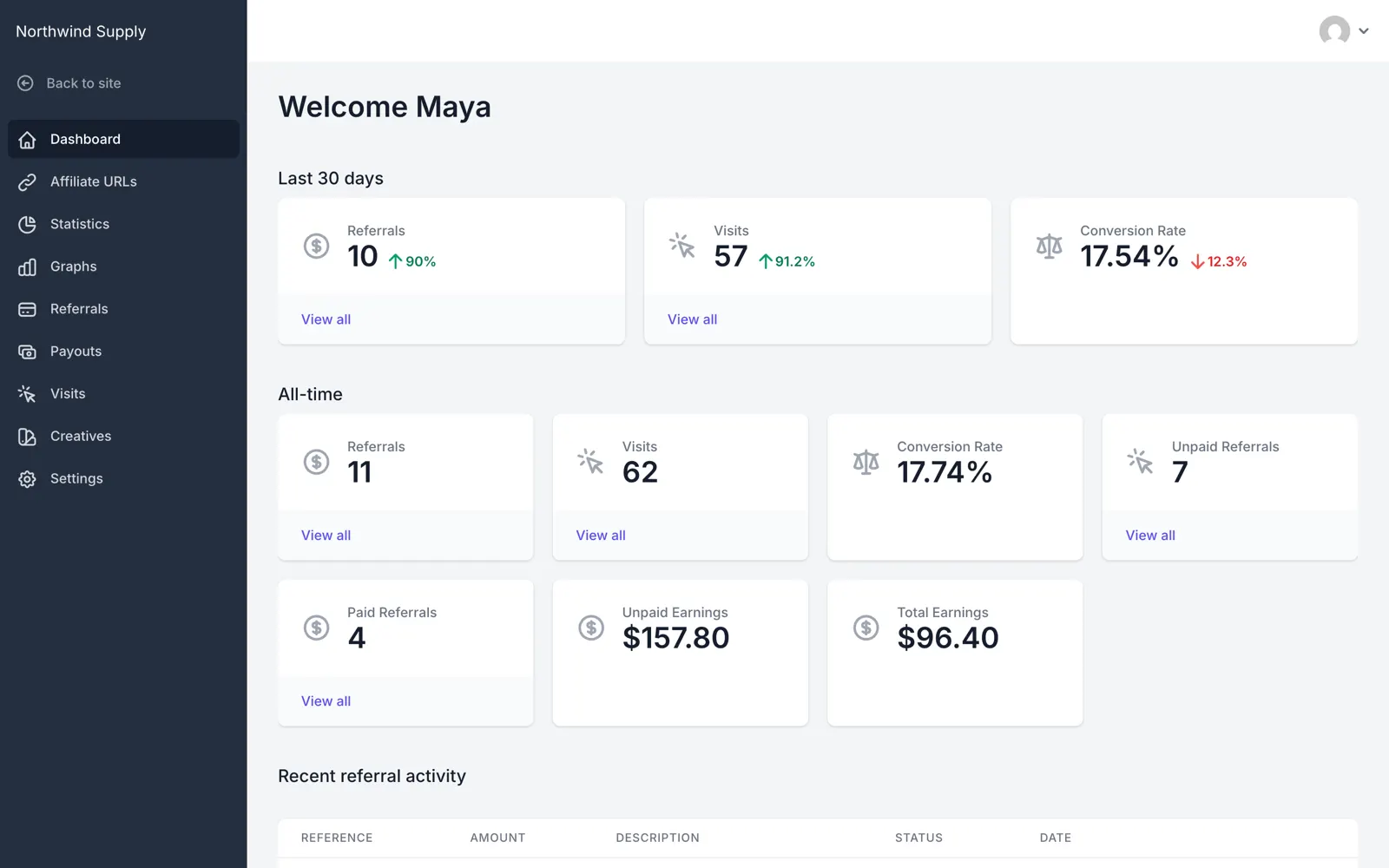Click the Payouts cash icon
The width and height of the screenshot is (1389, 868).
[x=27, y=352]
